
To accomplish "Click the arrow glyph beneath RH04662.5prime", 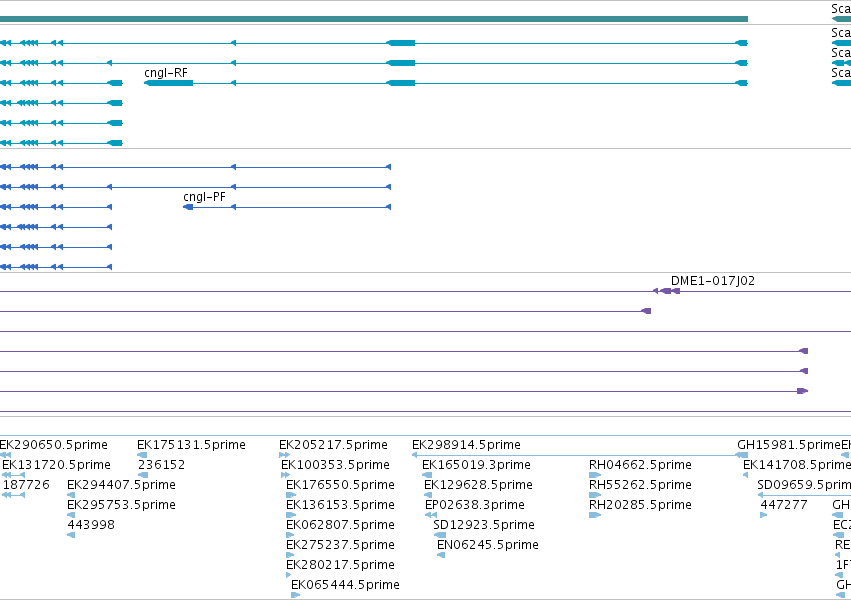I will coord(595,475).
